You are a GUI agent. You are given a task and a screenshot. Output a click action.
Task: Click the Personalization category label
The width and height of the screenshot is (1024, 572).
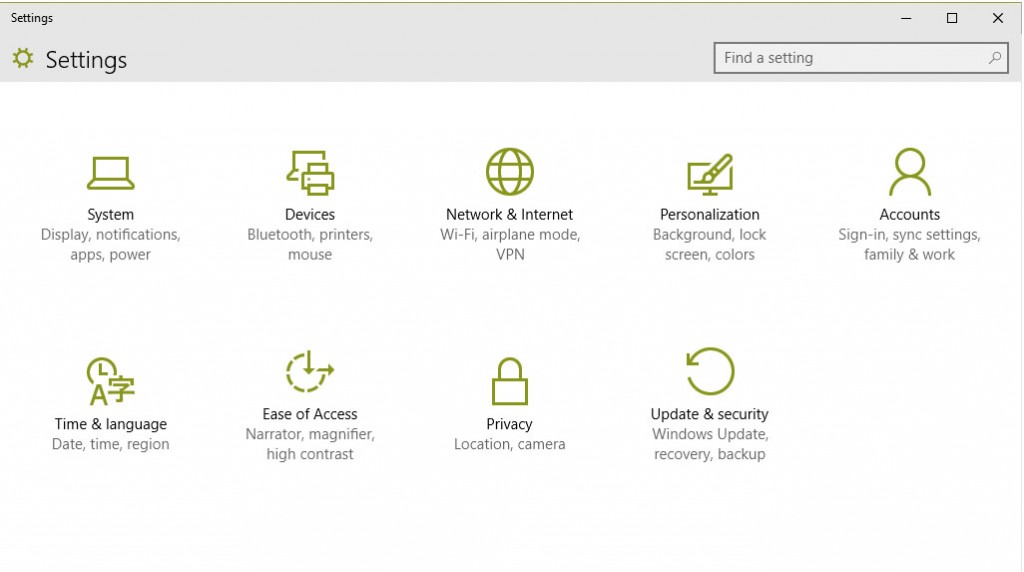pyautogui.click(x=710, y=214)
